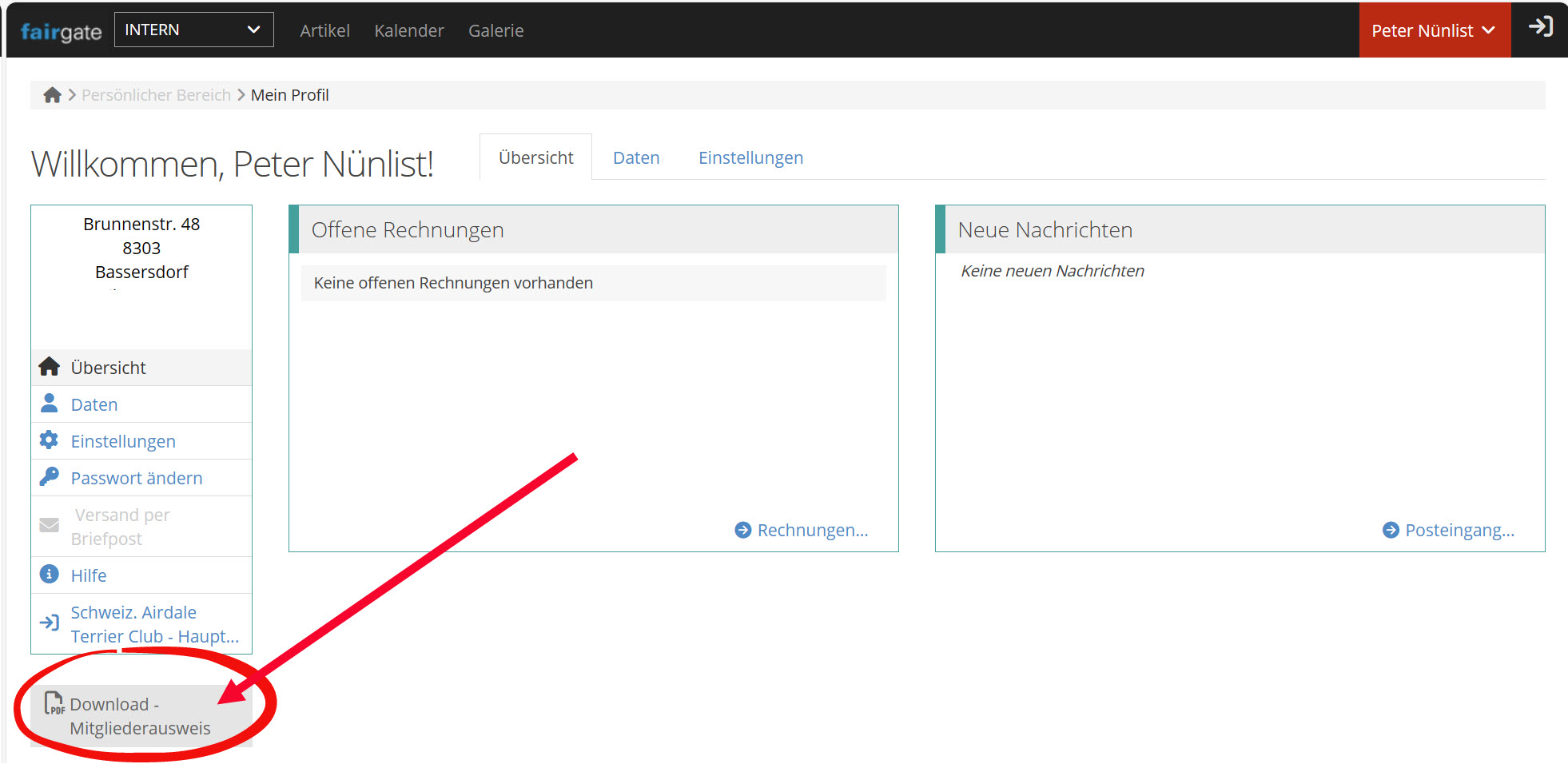Click the 8303 postal code text

pos(141,248)
